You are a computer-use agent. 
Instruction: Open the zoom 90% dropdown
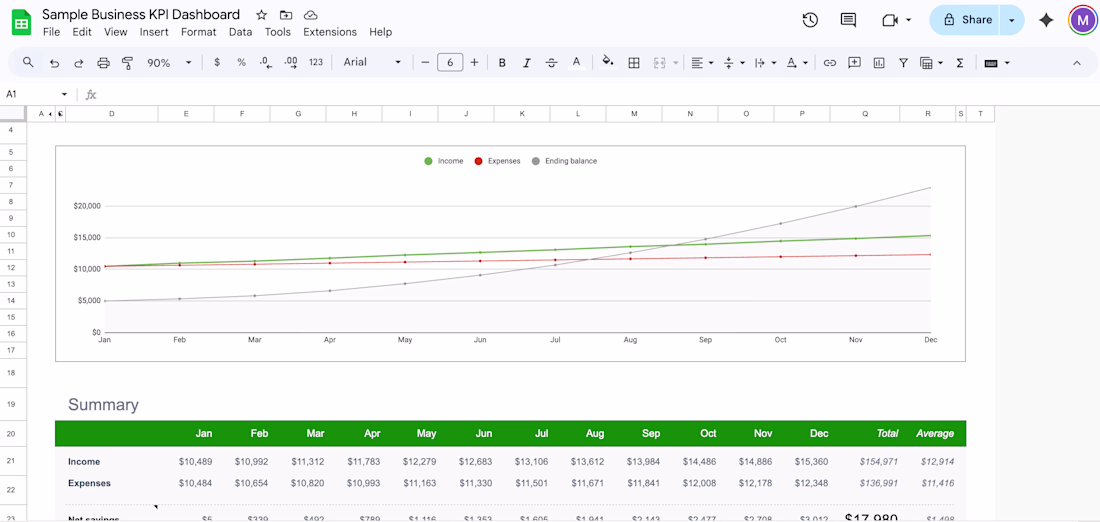[169, 62]
